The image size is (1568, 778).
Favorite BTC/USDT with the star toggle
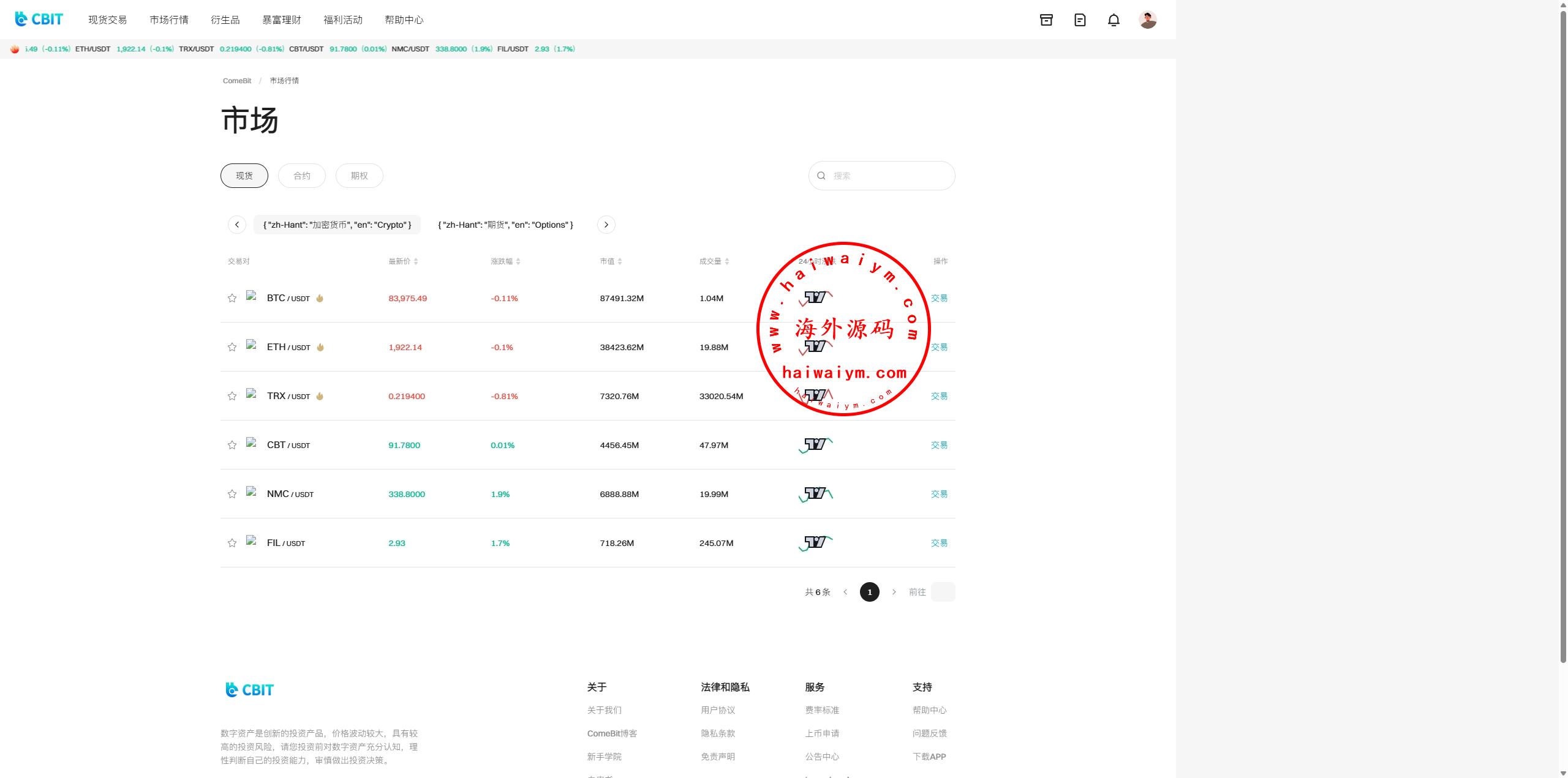click(232, 298)
